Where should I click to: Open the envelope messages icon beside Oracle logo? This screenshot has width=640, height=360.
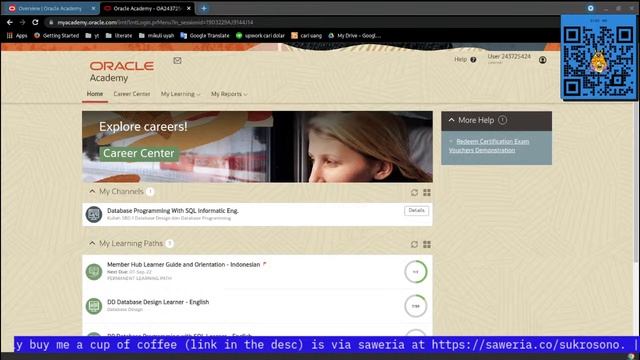tap(177, 60)
